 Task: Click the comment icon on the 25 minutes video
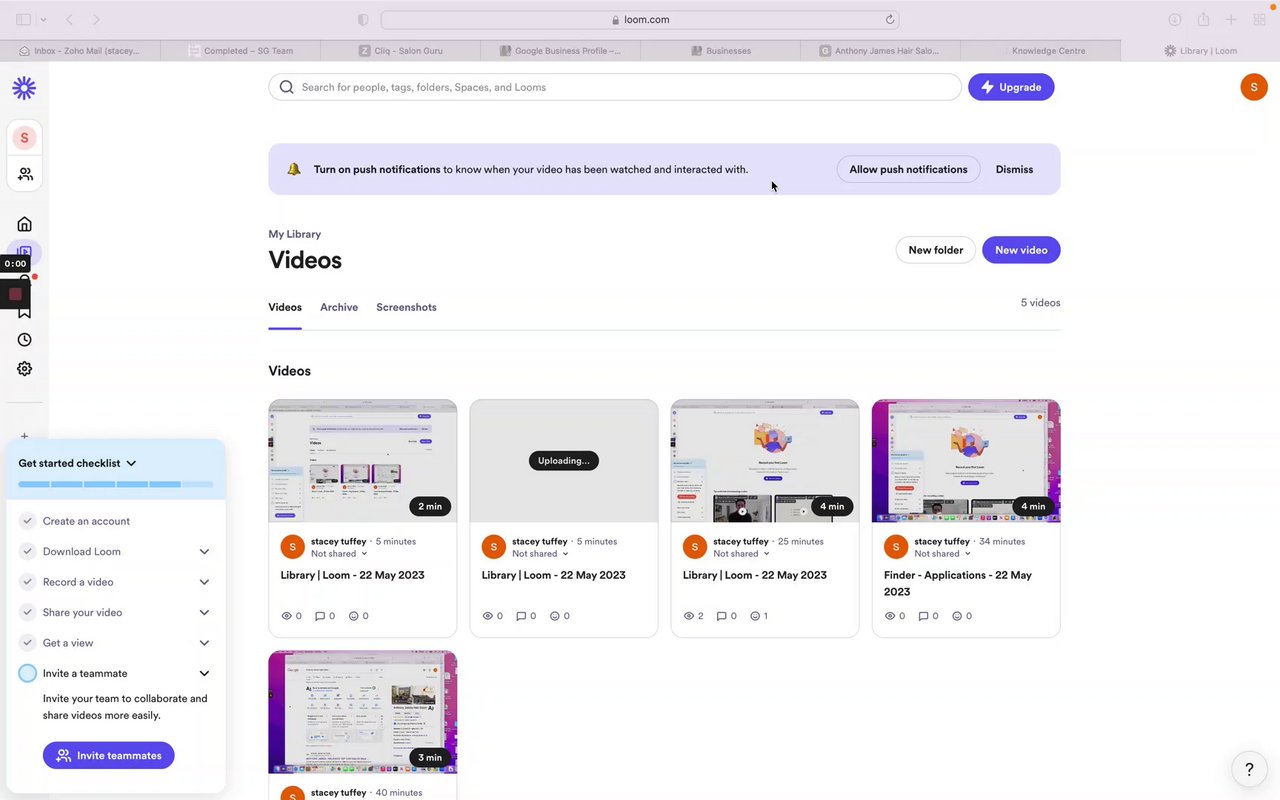722,616
